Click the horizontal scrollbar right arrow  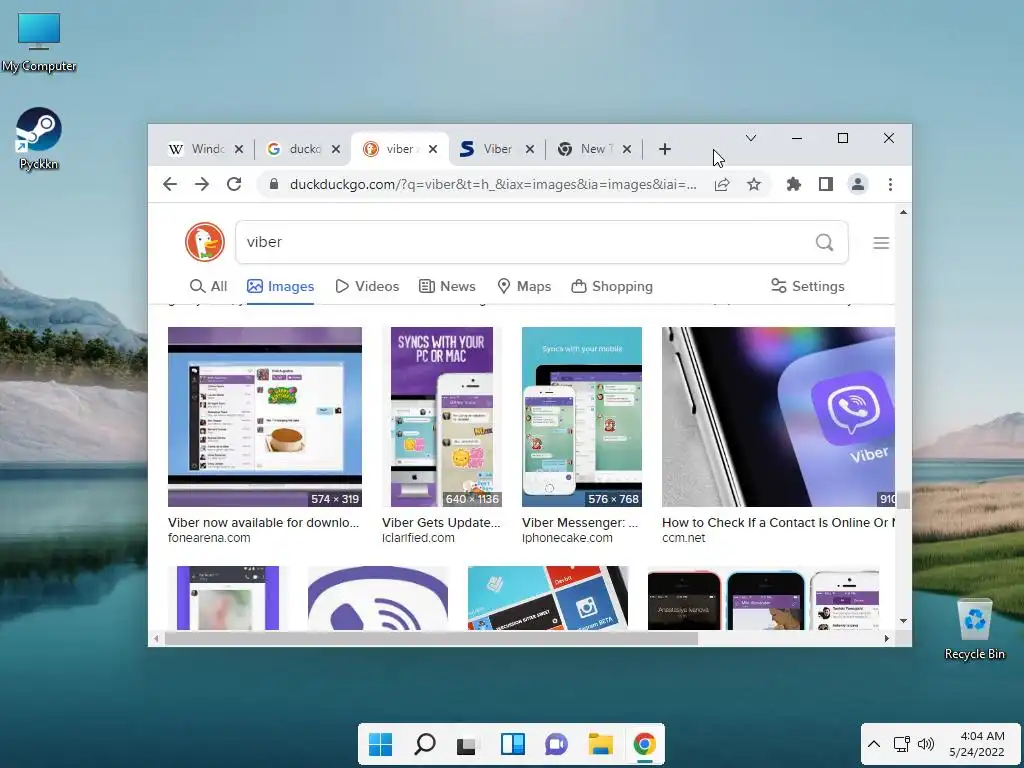[886, 638]
